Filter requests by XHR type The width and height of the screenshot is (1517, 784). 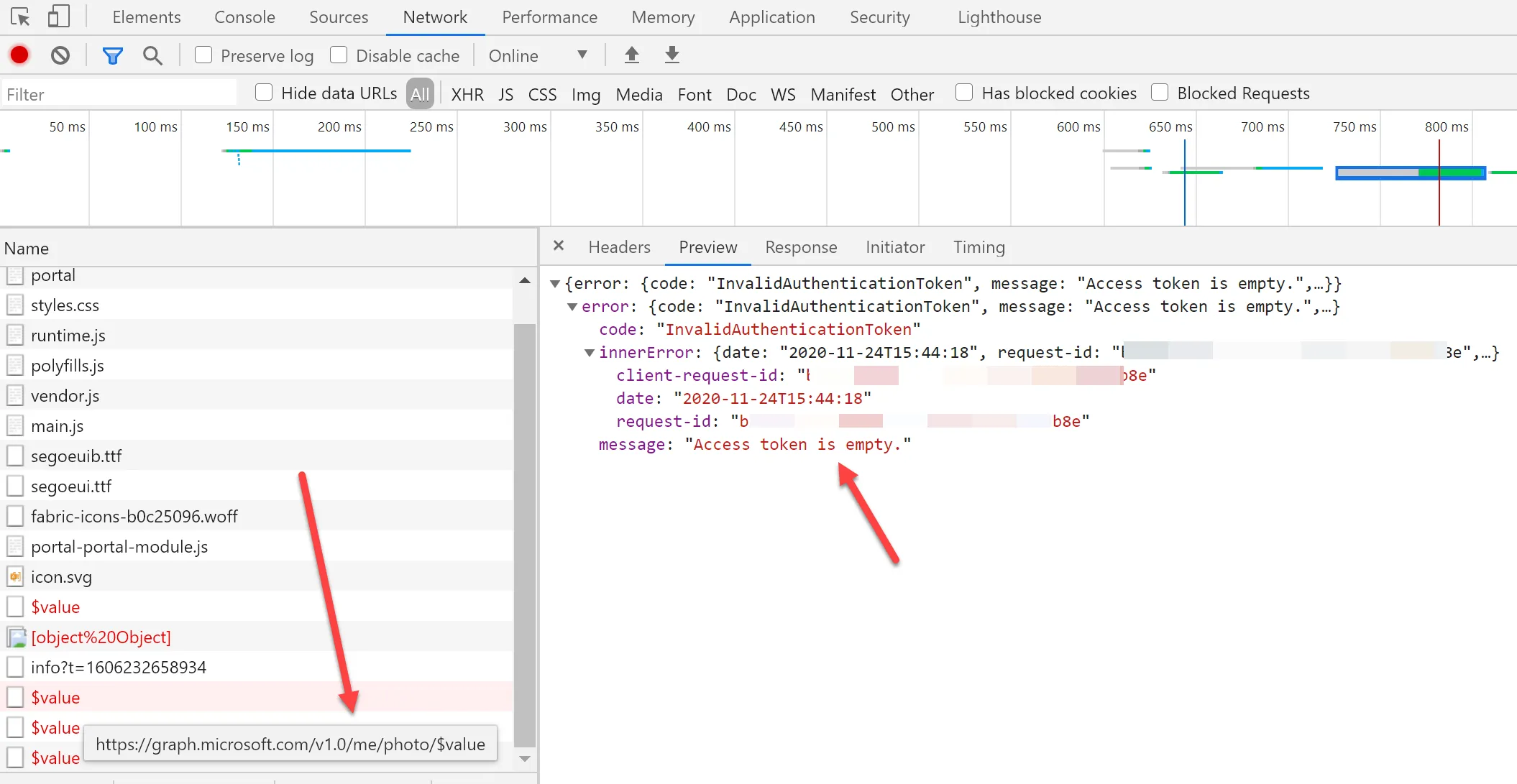(467, 94)
